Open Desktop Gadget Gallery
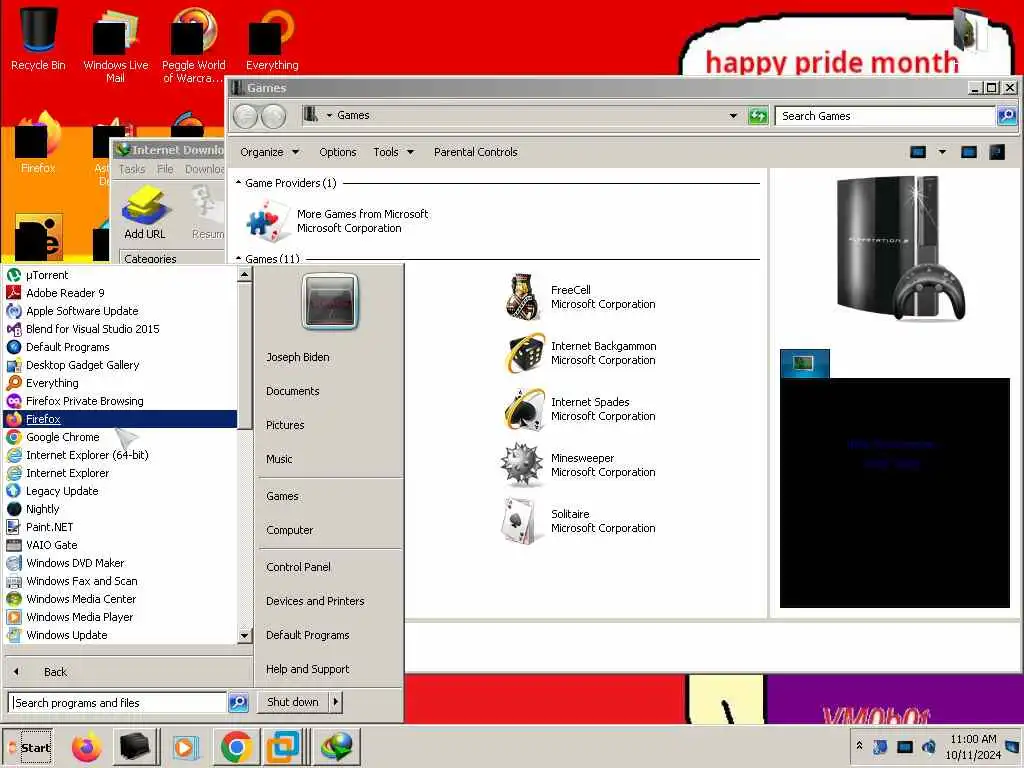The image size is (1024, 768). click(121, 365)
